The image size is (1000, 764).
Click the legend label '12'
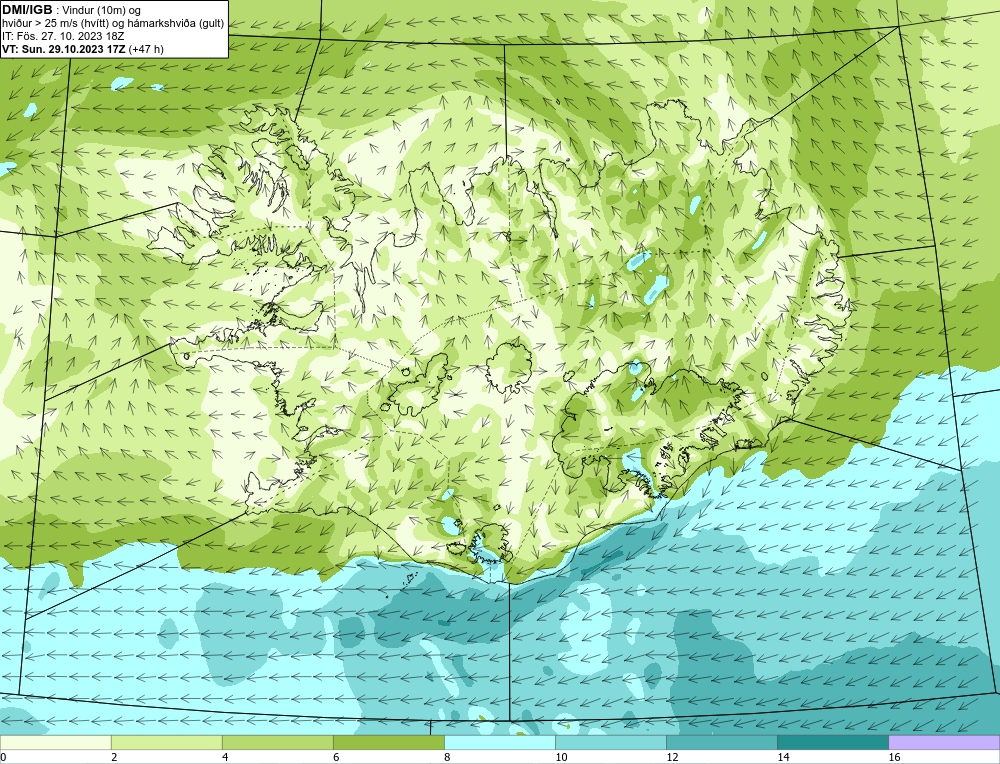click(x=672, y=757)
